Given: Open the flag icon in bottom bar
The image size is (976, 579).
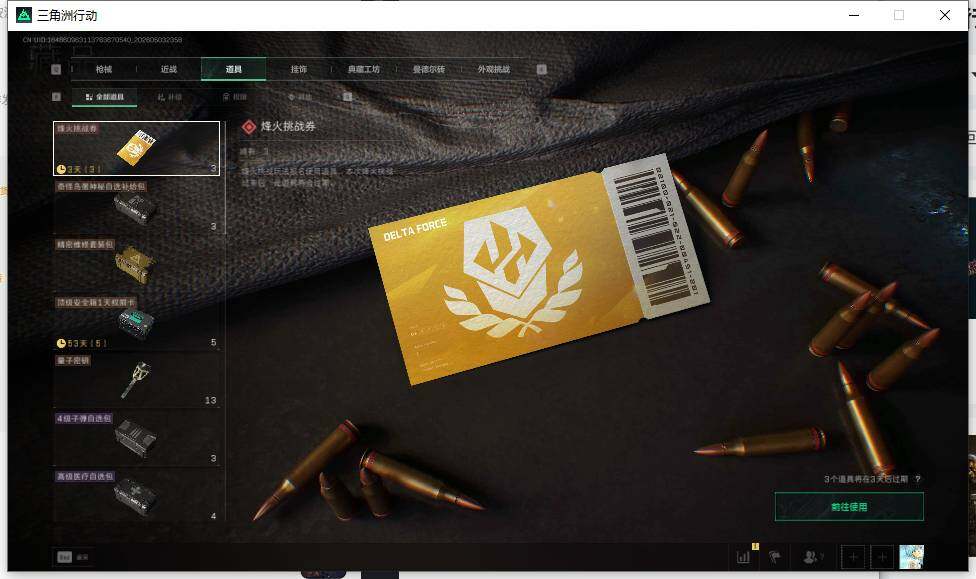Looking at the screenshot, I should [x=774, y=557].
